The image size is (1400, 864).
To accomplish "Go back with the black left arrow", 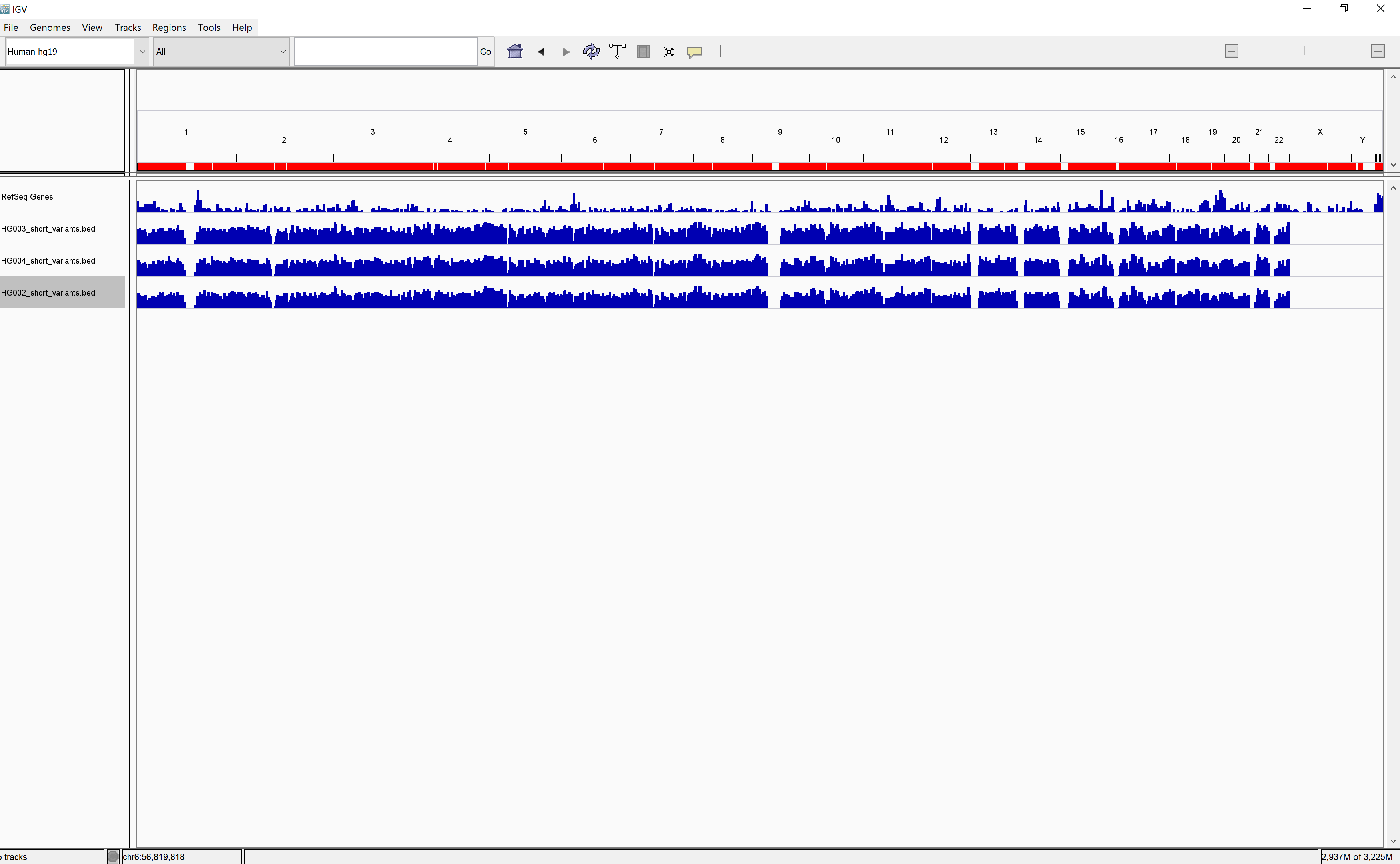I will click(x=541, y=52).
